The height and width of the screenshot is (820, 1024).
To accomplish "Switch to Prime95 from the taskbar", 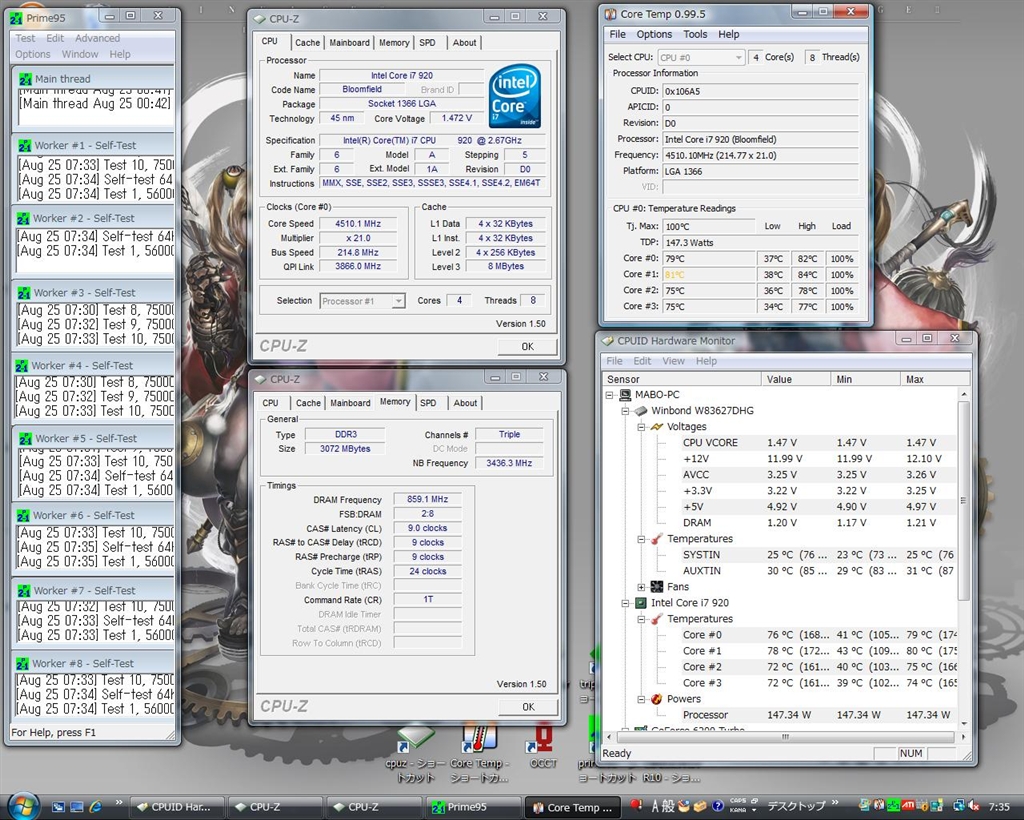I will 473,807.
